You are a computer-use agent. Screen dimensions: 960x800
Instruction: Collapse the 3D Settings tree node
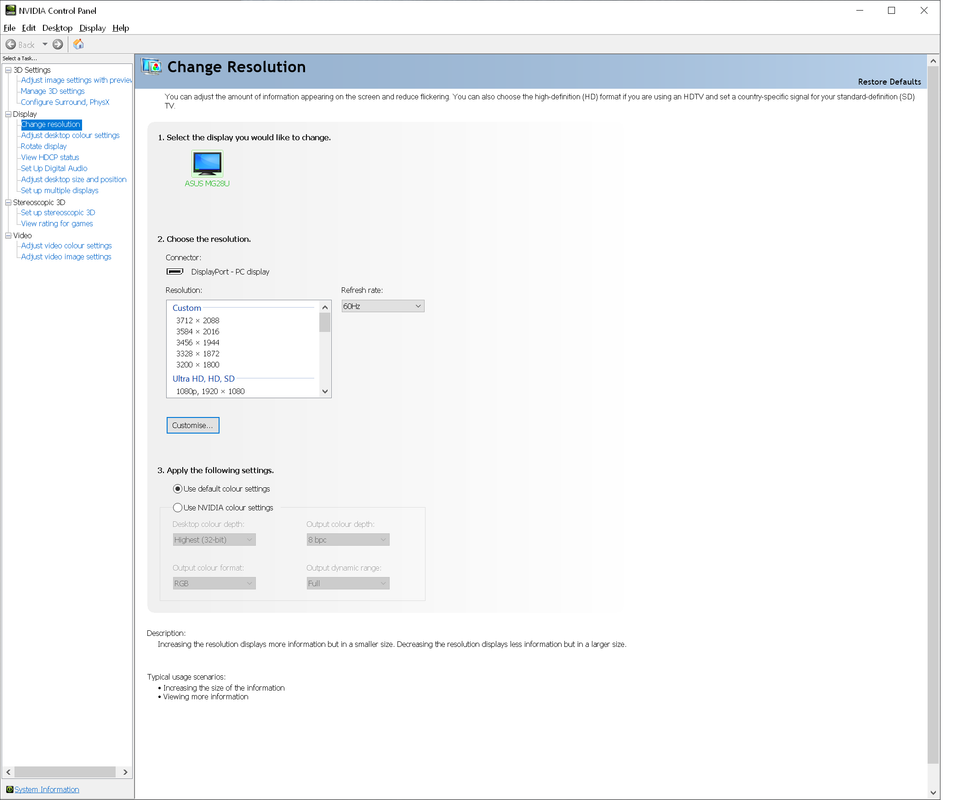(9, 70)
